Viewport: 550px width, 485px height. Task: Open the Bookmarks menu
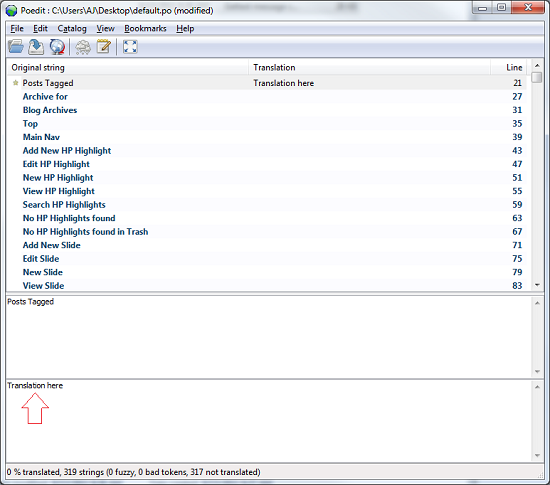click(145, 29)
